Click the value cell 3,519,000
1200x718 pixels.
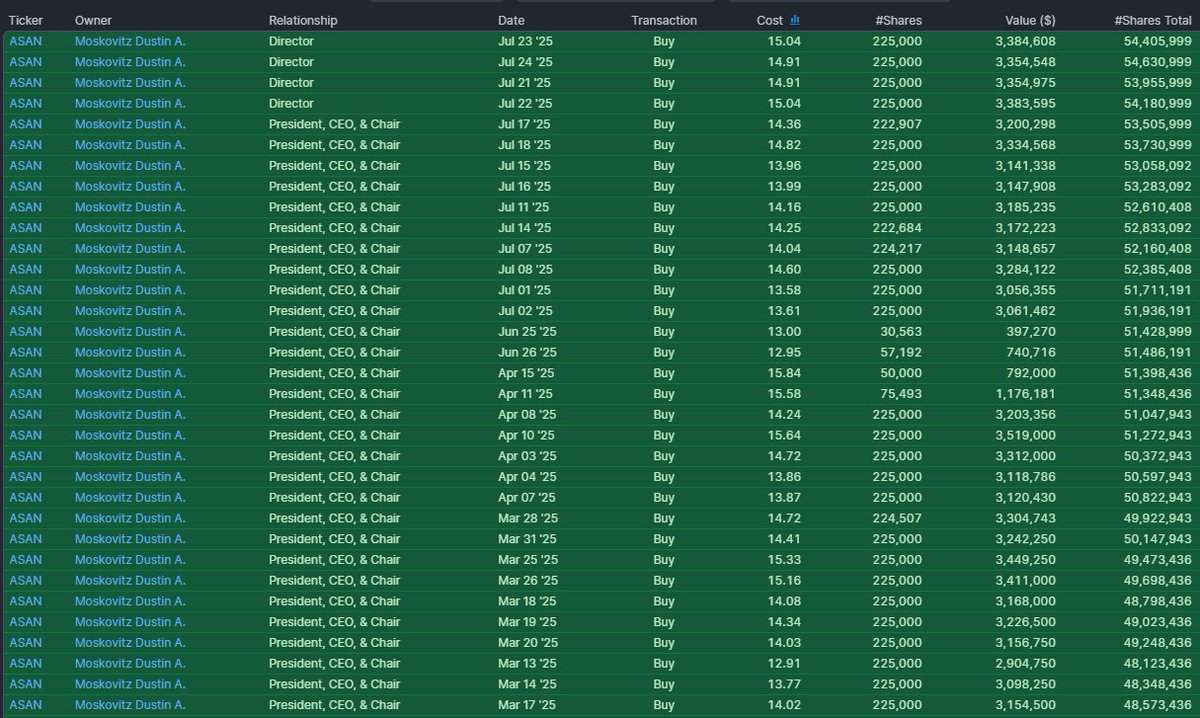click(1026, 435)
